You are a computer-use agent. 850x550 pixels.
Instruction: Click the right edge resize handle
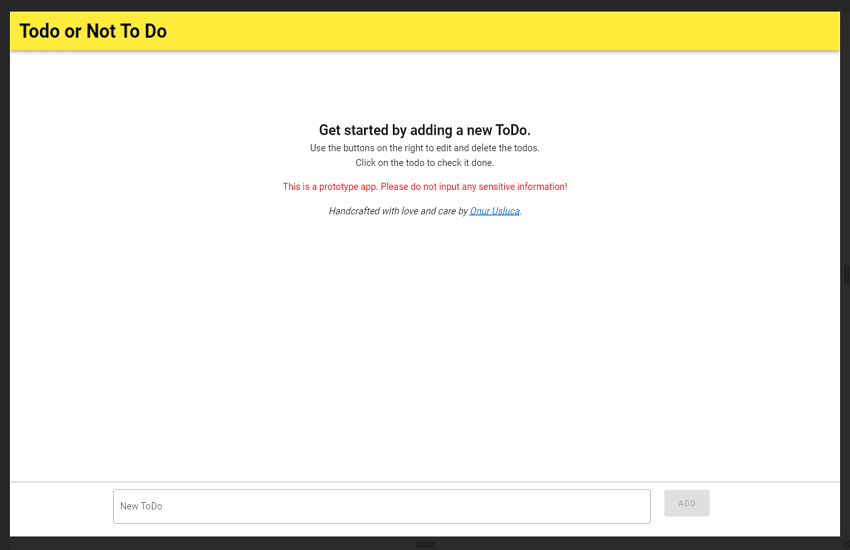pyautogui.click(x=846, y=275)
